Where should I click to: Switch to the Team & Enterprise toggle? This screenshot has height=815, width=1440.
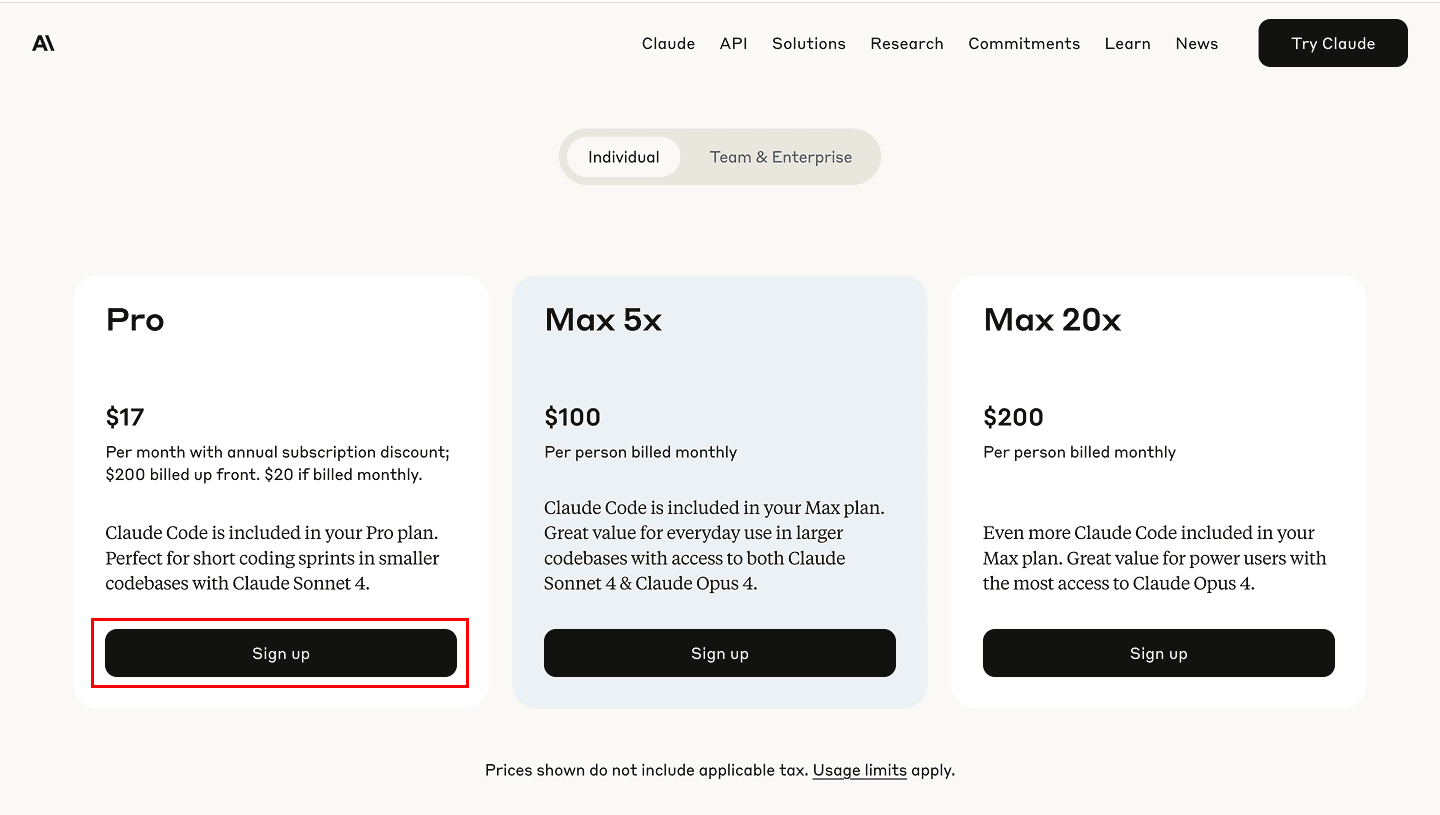click(781, 156)
